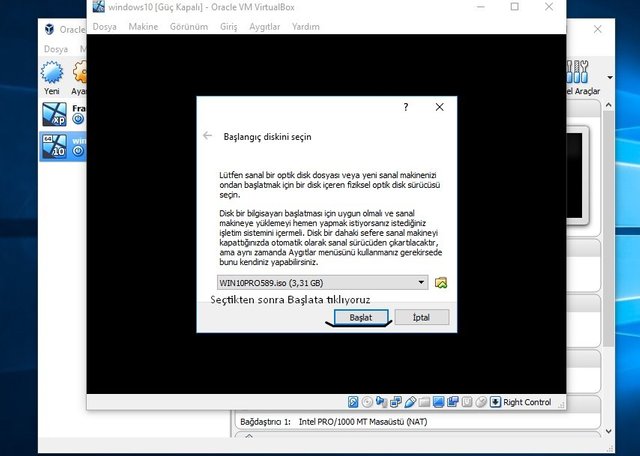Image resolution: width=640 pixels, height=456 pixels.
Task: Open the Yardım menu
Action: click(x=306, y=27)
